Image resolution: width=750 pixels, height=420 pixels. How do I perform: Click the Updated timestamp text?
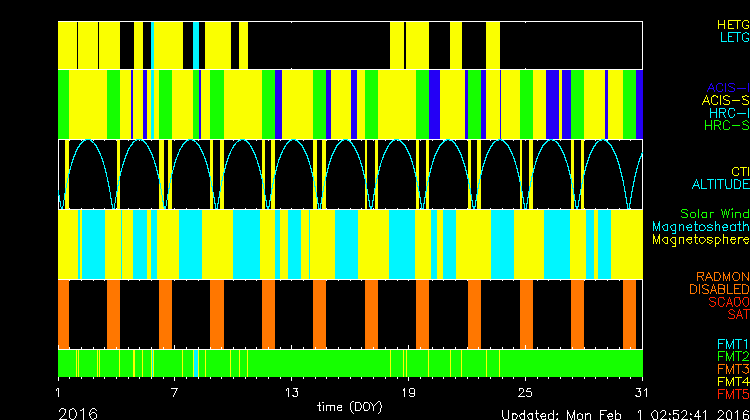point(623,413)
